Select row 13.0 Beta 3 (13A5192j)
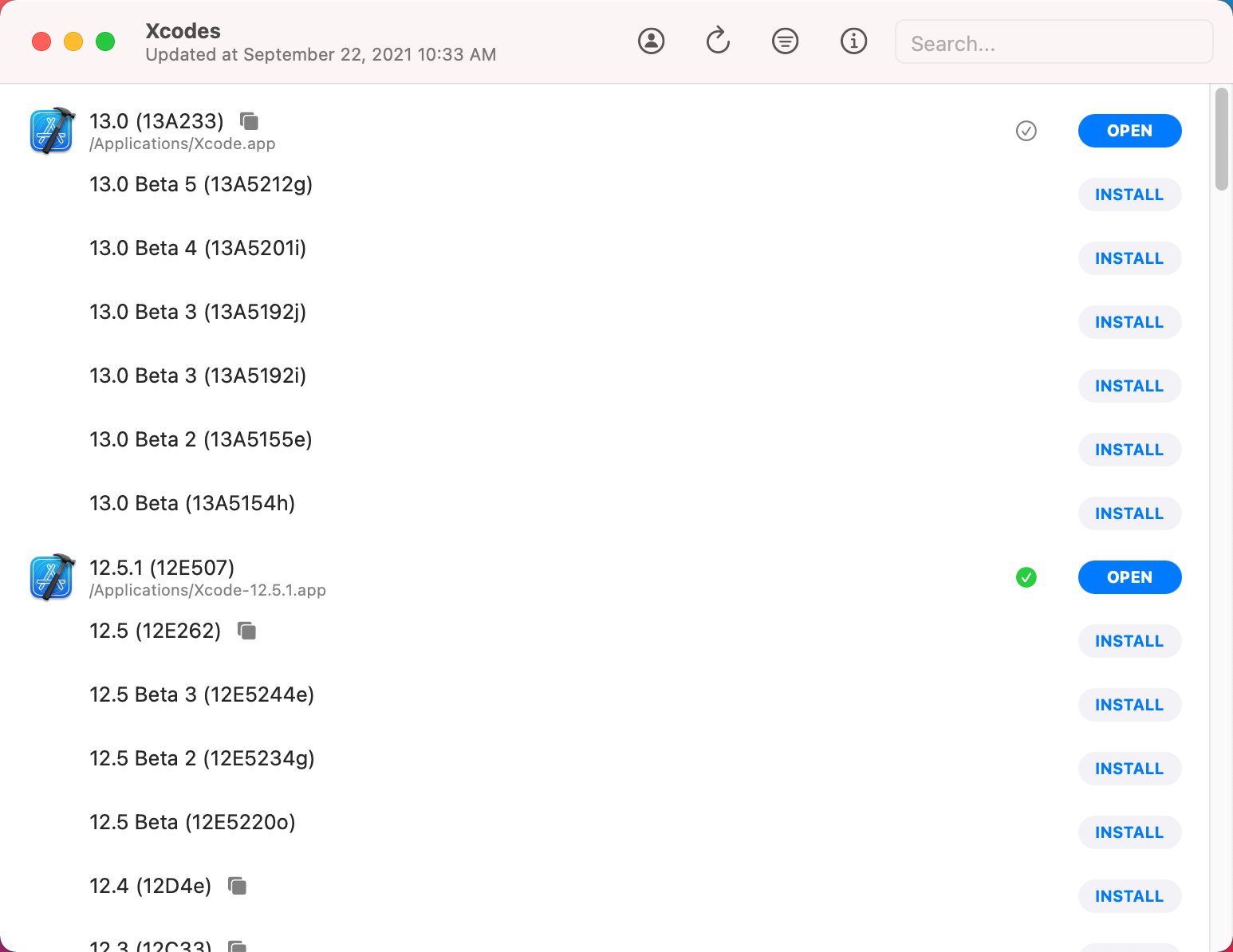 coord(198,313)
